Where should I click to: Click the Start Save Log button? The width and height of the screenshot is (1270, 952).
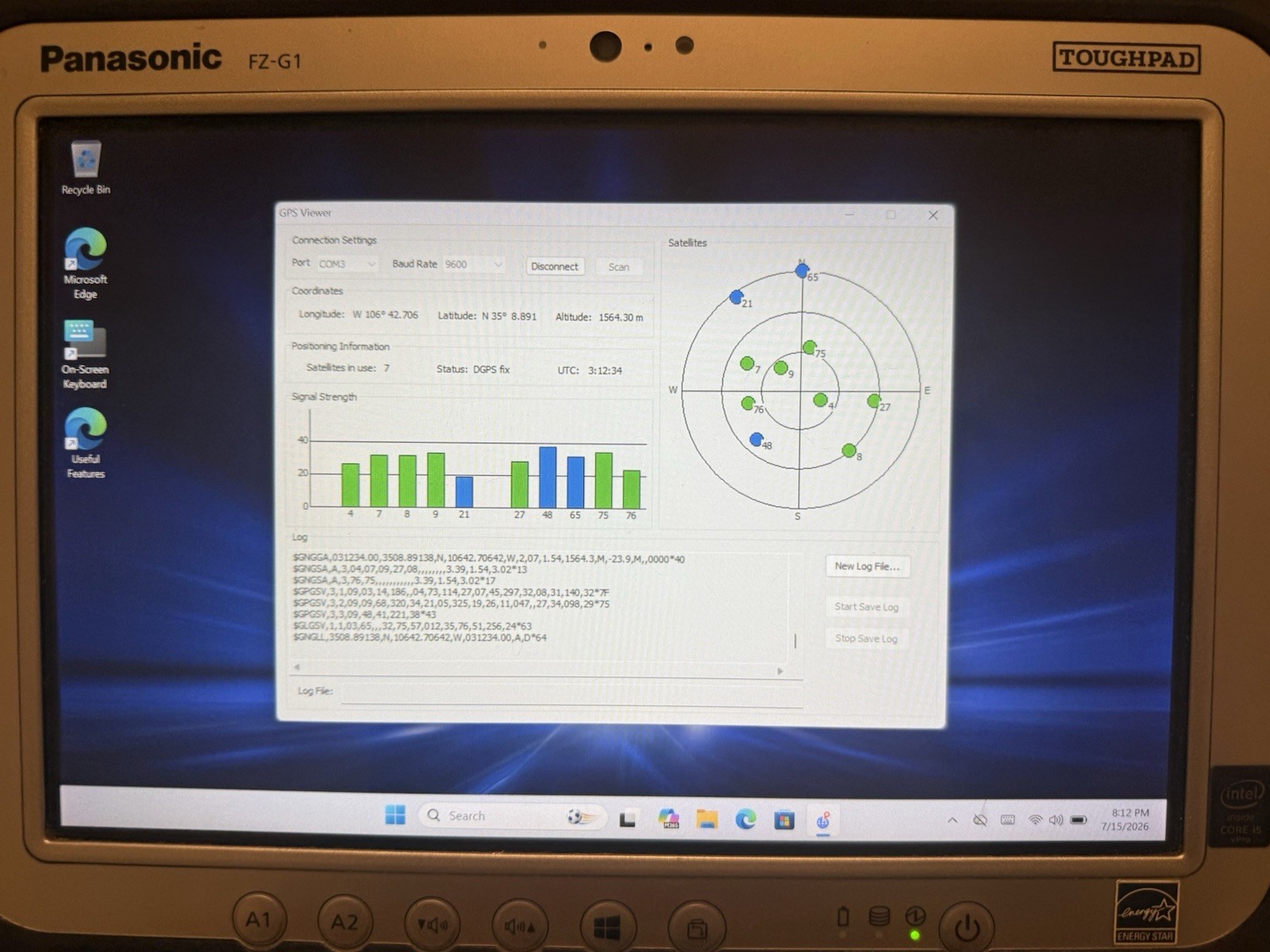[x=867, y=607]
